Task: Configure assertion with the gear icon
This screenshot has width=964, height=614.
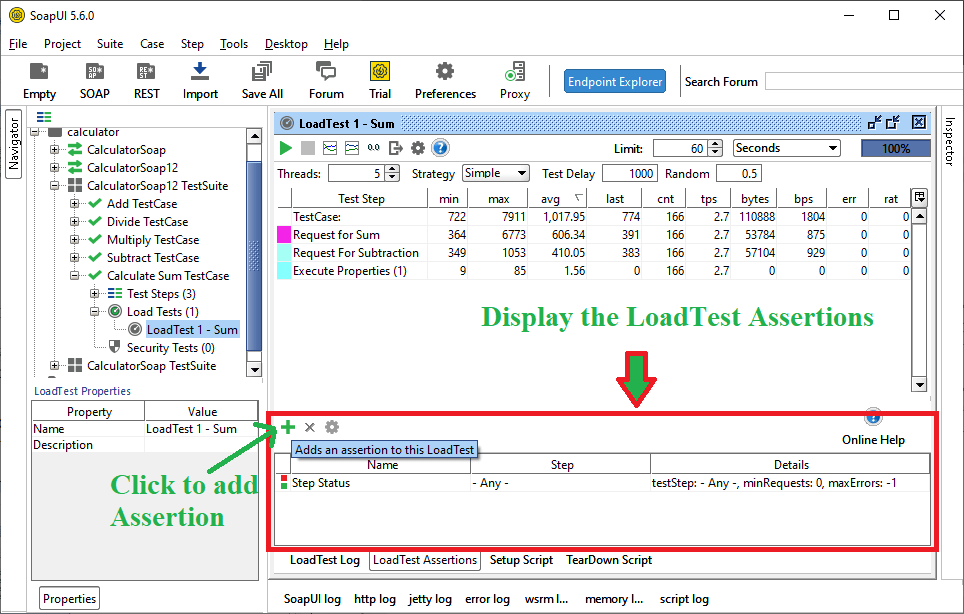Action: pos(332,427)
